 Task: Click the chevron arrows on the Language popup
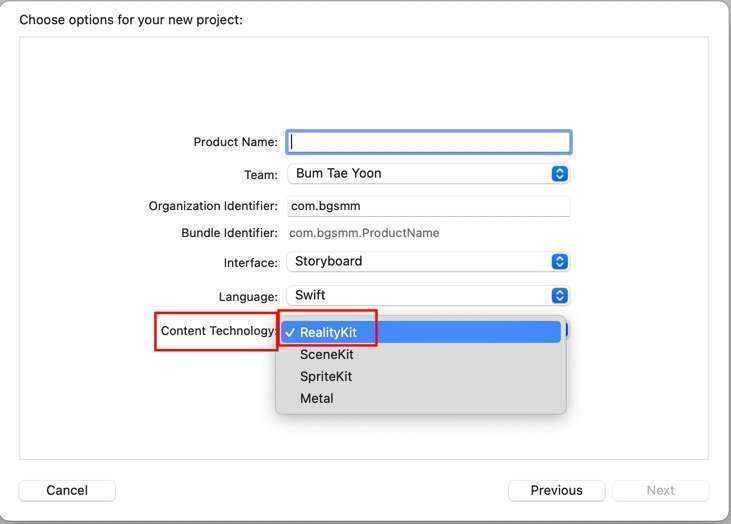pyautogui.click(x=560, y=296)
